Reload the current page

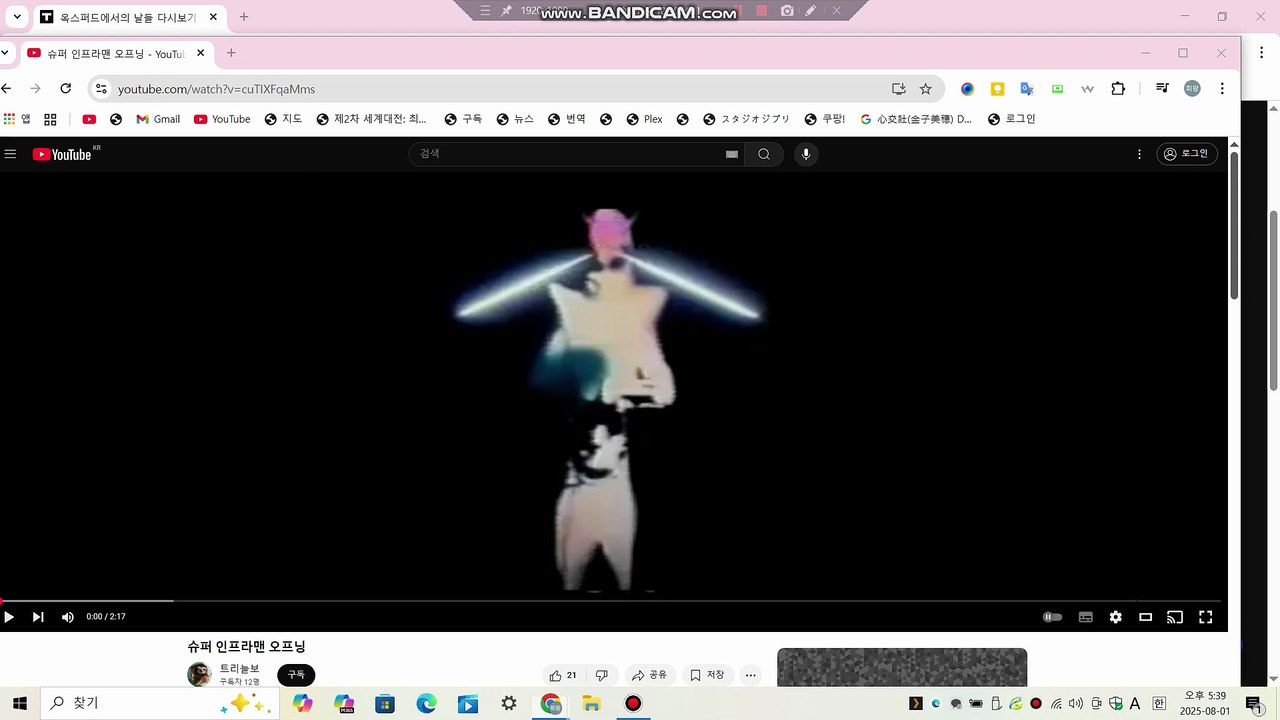pyautogui.click(x=66, y=89)
